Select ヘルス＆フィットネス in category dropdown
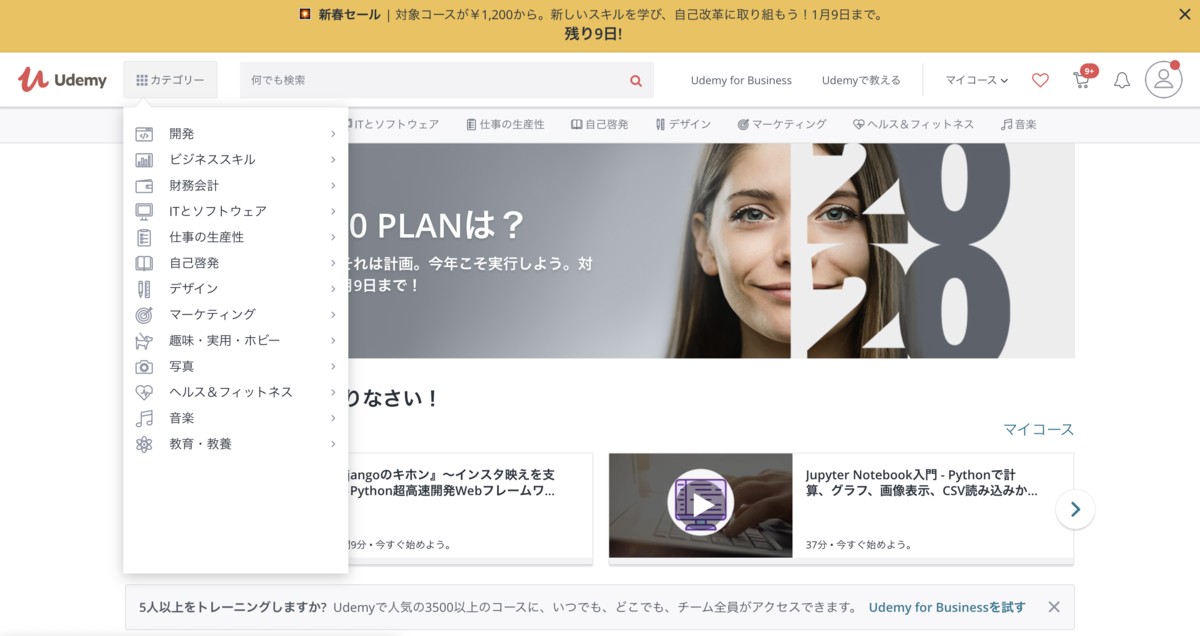The width and height of the screenshot is (1200, 636). tap(231, 392)
